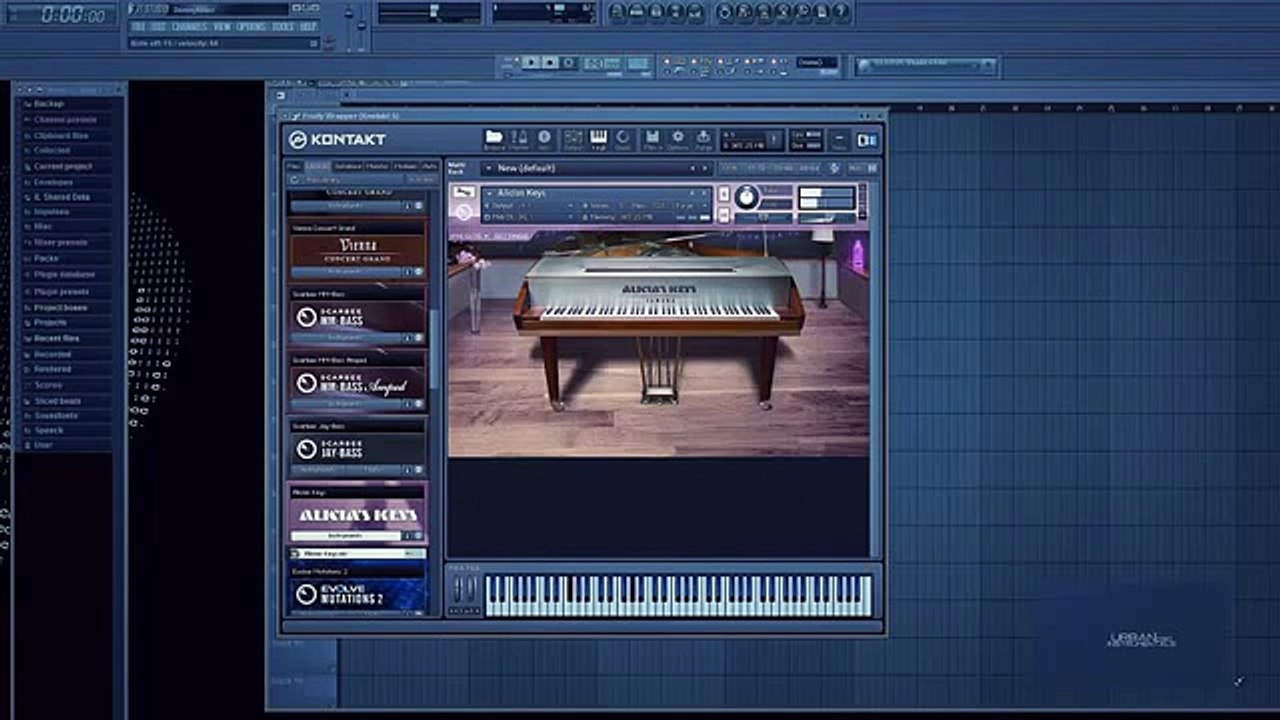This screenshot has width=1280, height=720.
Task: Toggle Kontakt sidebar view button at top right
Action: click(x=866, y=139)
